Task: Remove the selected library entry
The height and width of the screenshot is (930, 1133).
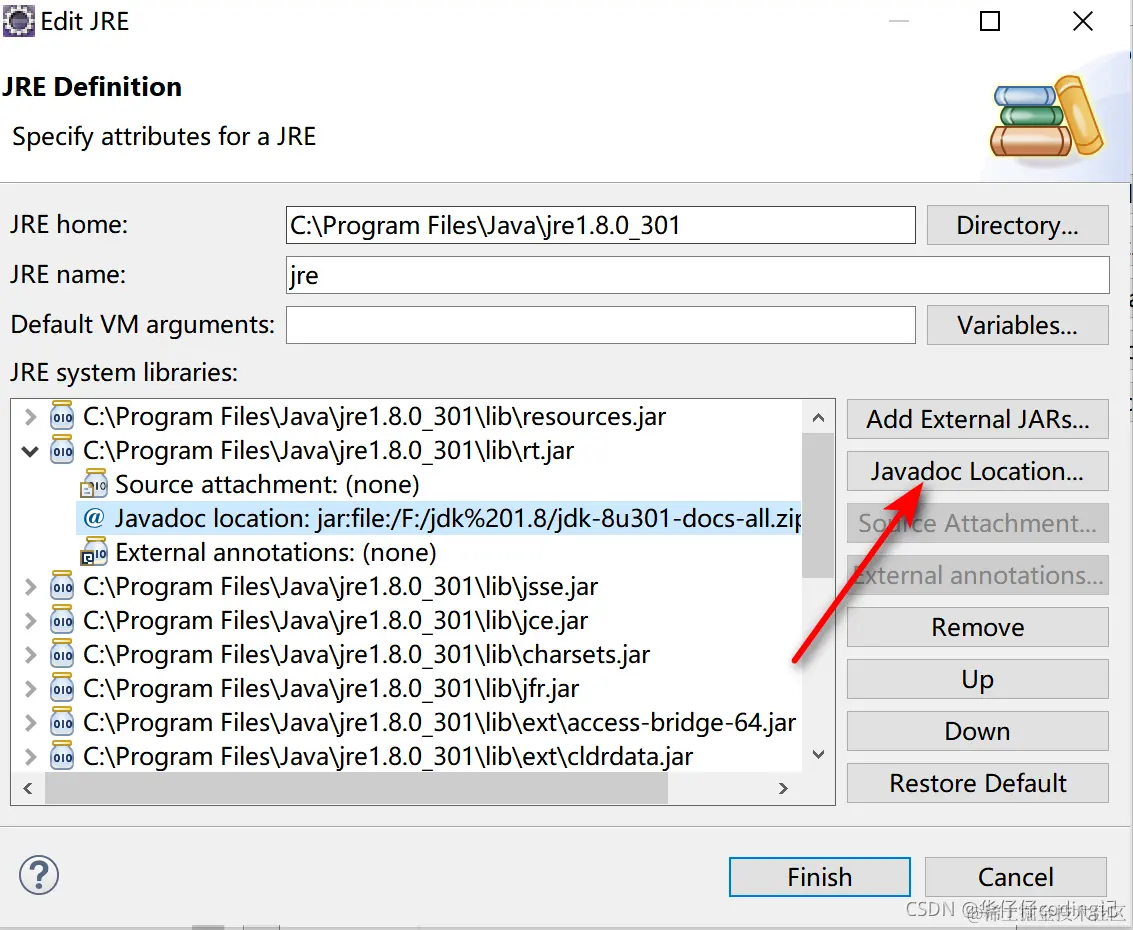Action: [978, 627]
